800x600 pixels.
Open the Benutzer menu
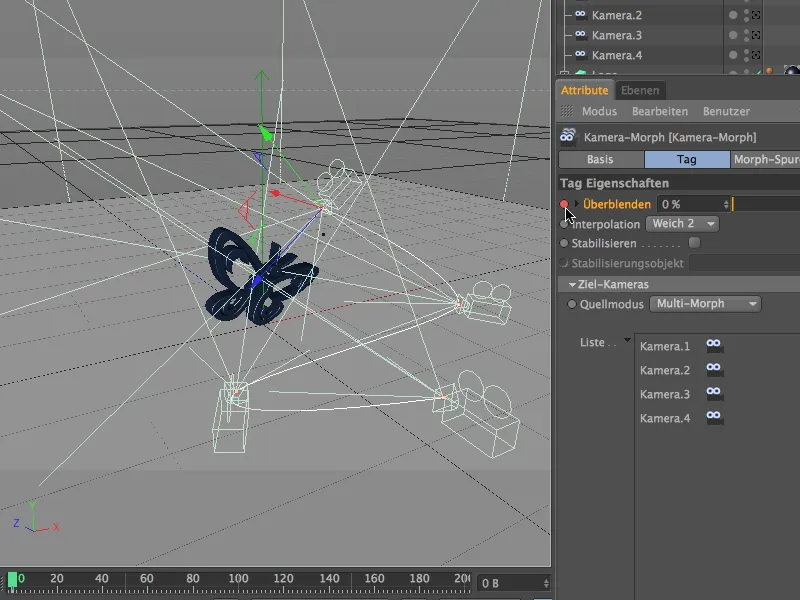coord(726,111)
